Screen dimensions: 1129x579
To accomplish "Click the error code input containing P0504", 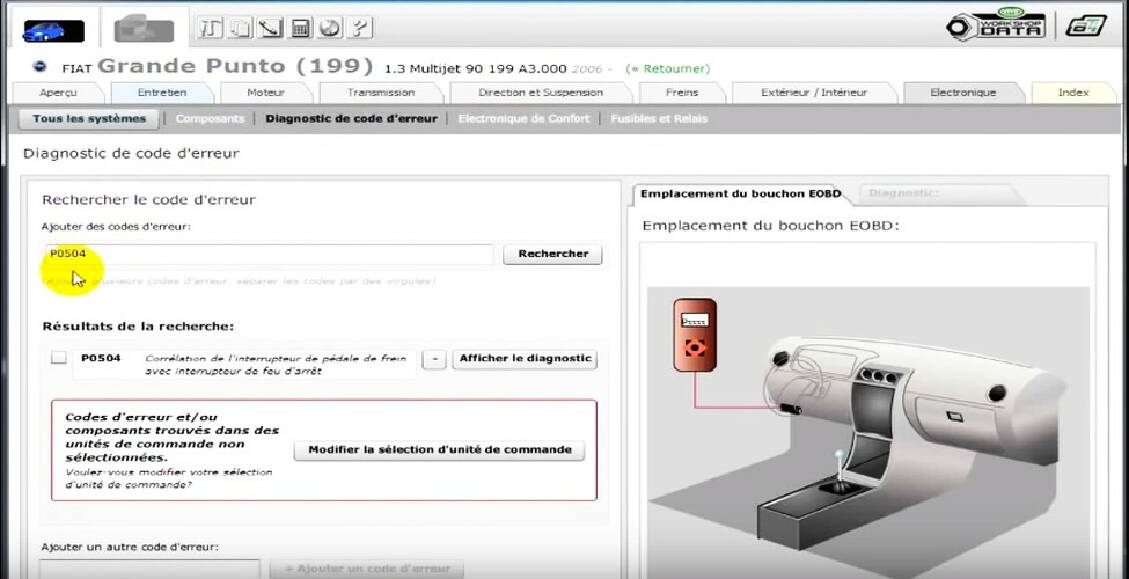I will click(269, 254).
